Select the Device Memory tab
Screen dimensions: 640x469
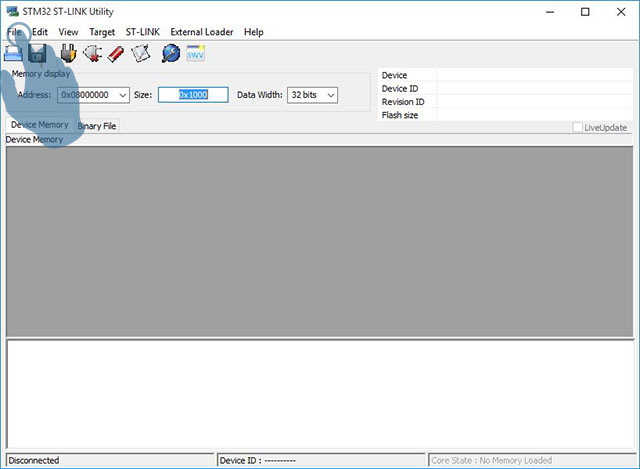[39, 125]
